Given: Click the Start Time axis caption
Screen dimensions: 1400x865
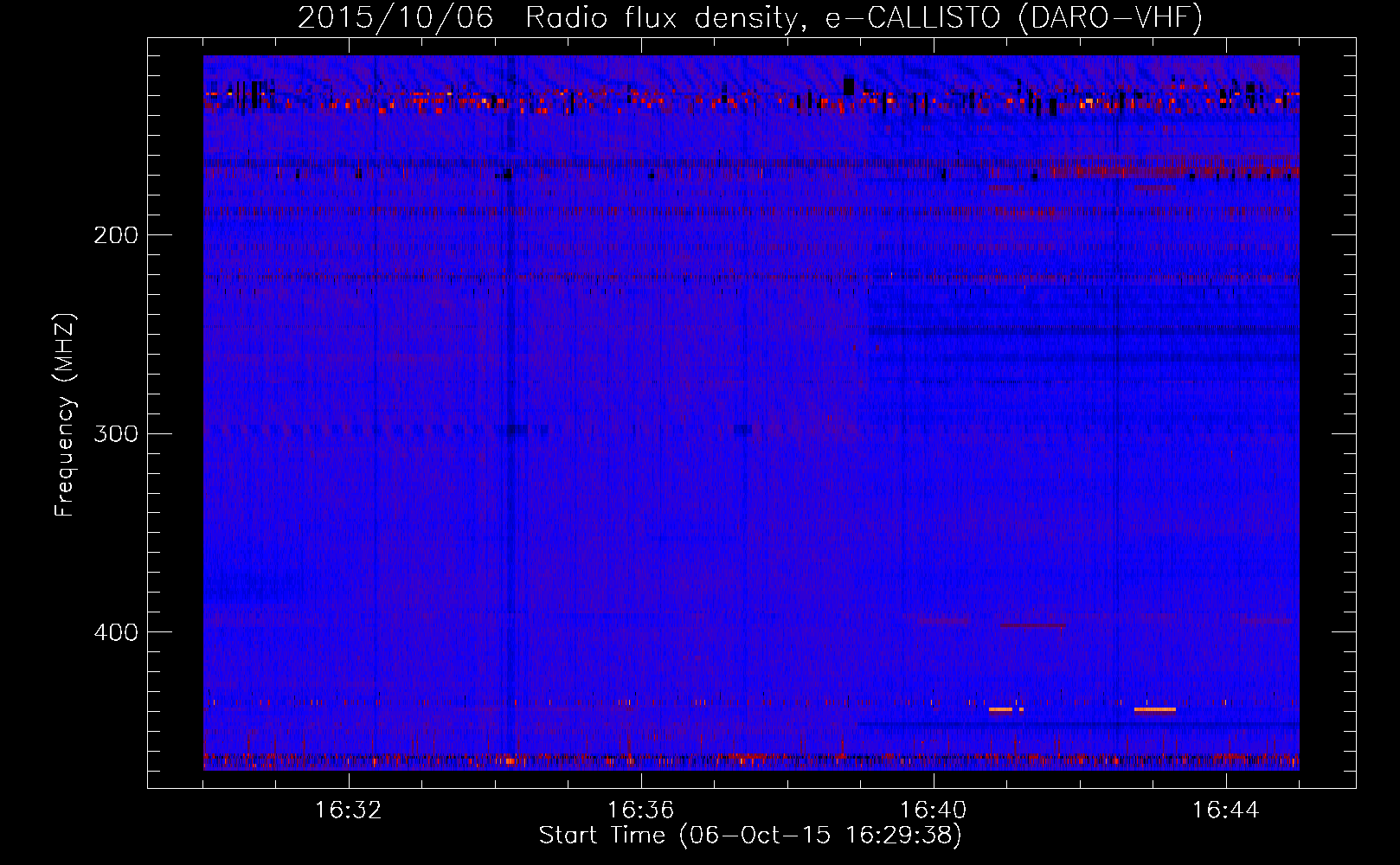Looking at the screenshot, I should 750,836.
